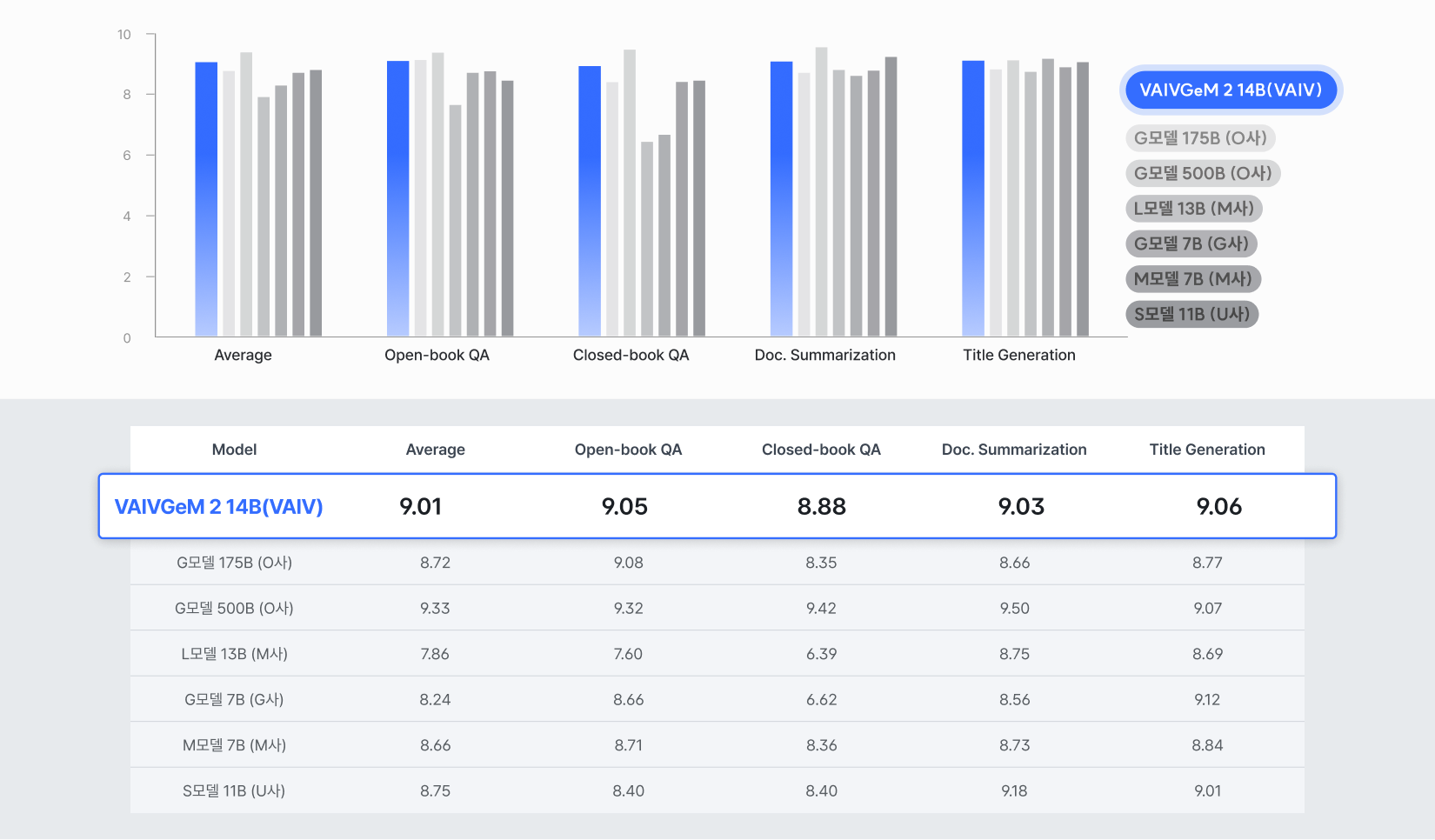Click the 9.05 Open-book QA value
Image resolution: width=1435 pixels, height=840 pixels.
tap(624, 507)
